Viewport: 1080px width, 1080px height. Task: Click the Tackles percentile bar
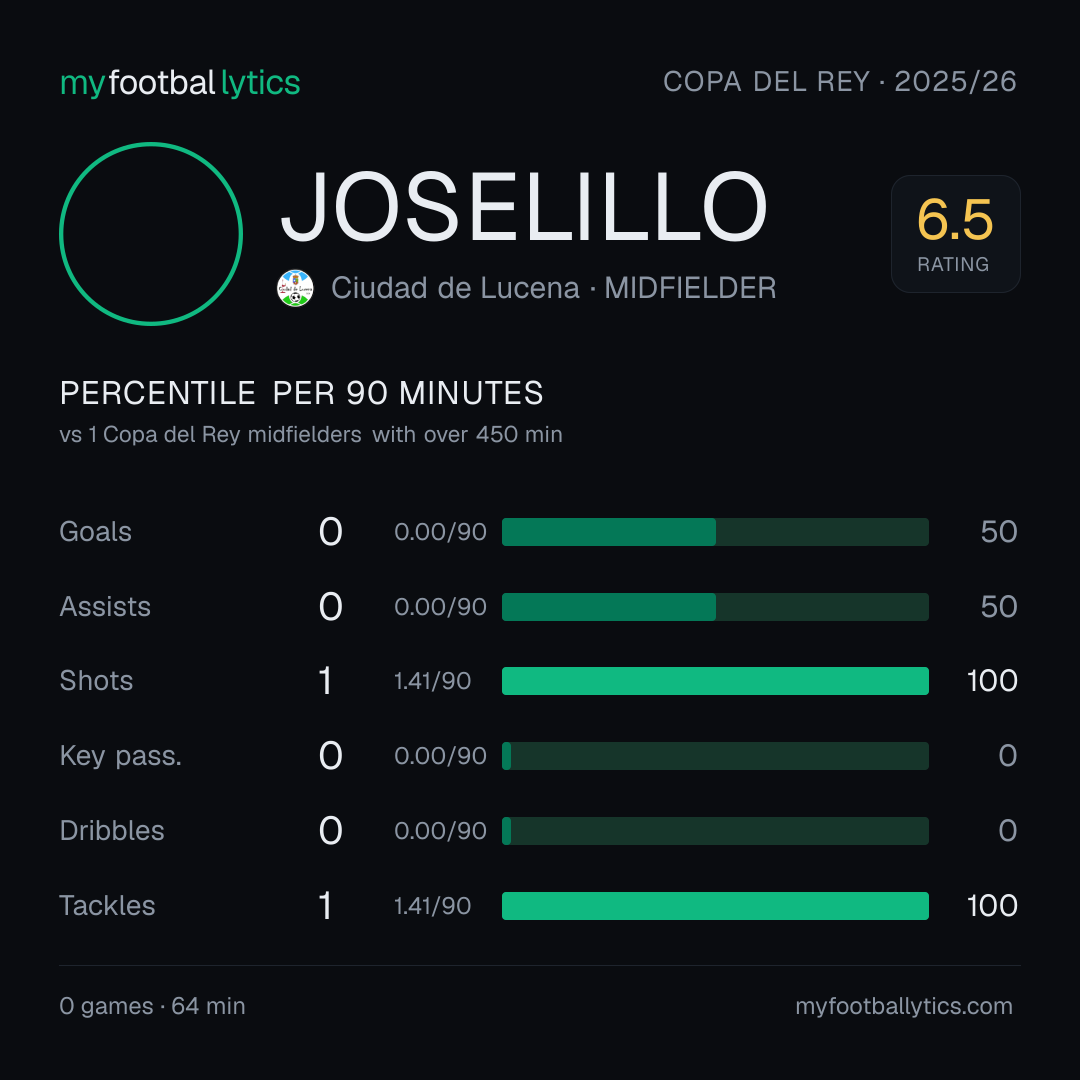click(x=715, y=906)
